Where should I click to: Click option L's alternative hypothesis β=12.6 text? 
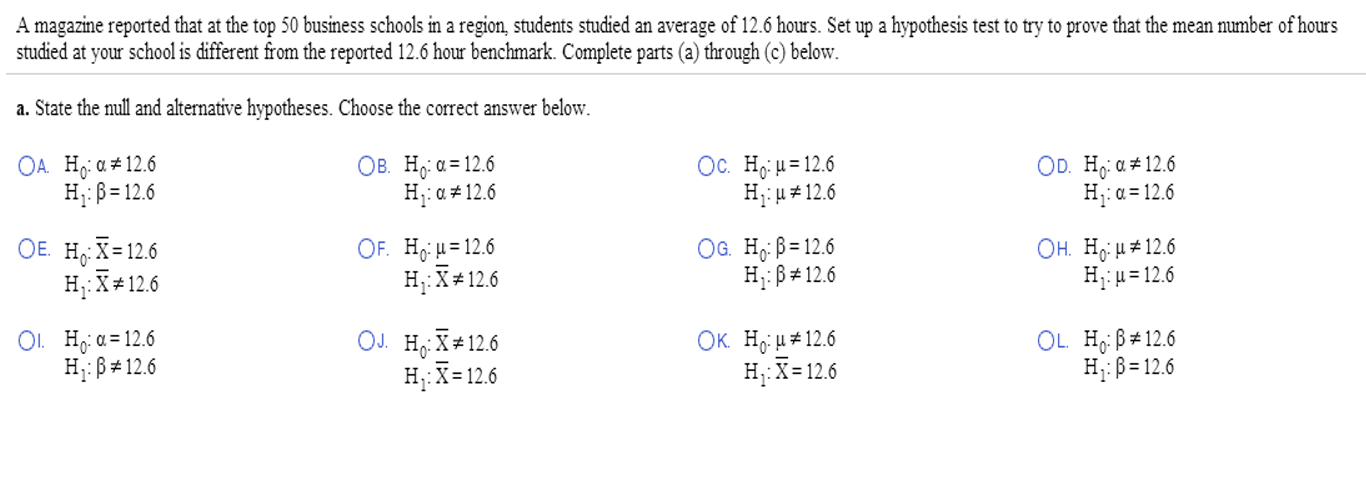[1130, 366]
